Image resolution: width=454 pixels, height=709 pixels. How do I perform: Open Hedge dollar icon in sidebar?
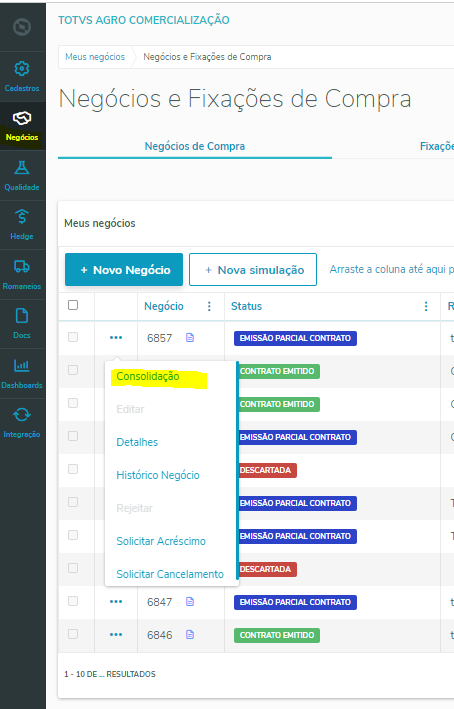(x=22, y=217)
